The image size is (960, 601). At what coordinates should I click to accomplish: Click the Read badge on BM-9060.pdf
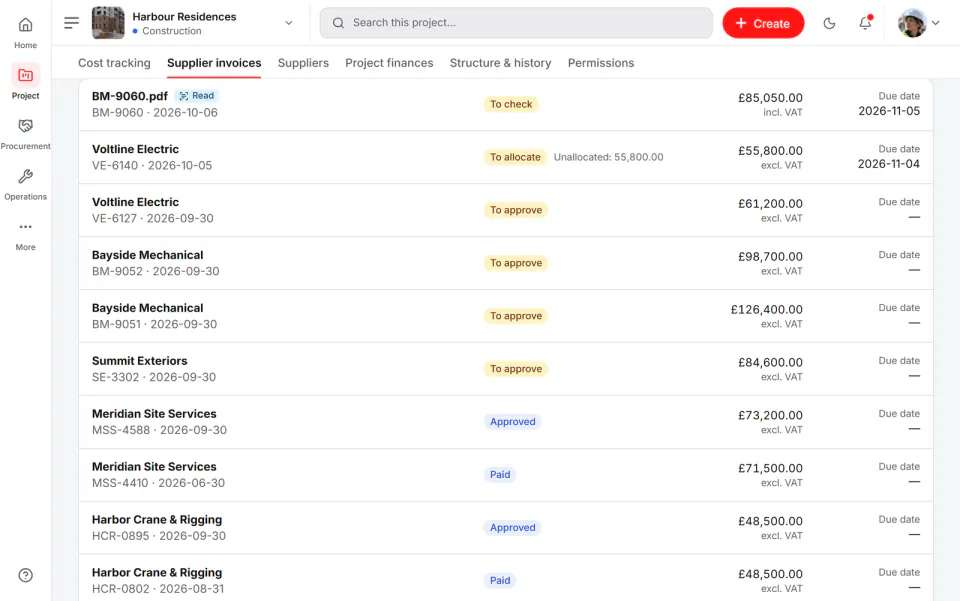pyautogui.click(x=197, y=95)
